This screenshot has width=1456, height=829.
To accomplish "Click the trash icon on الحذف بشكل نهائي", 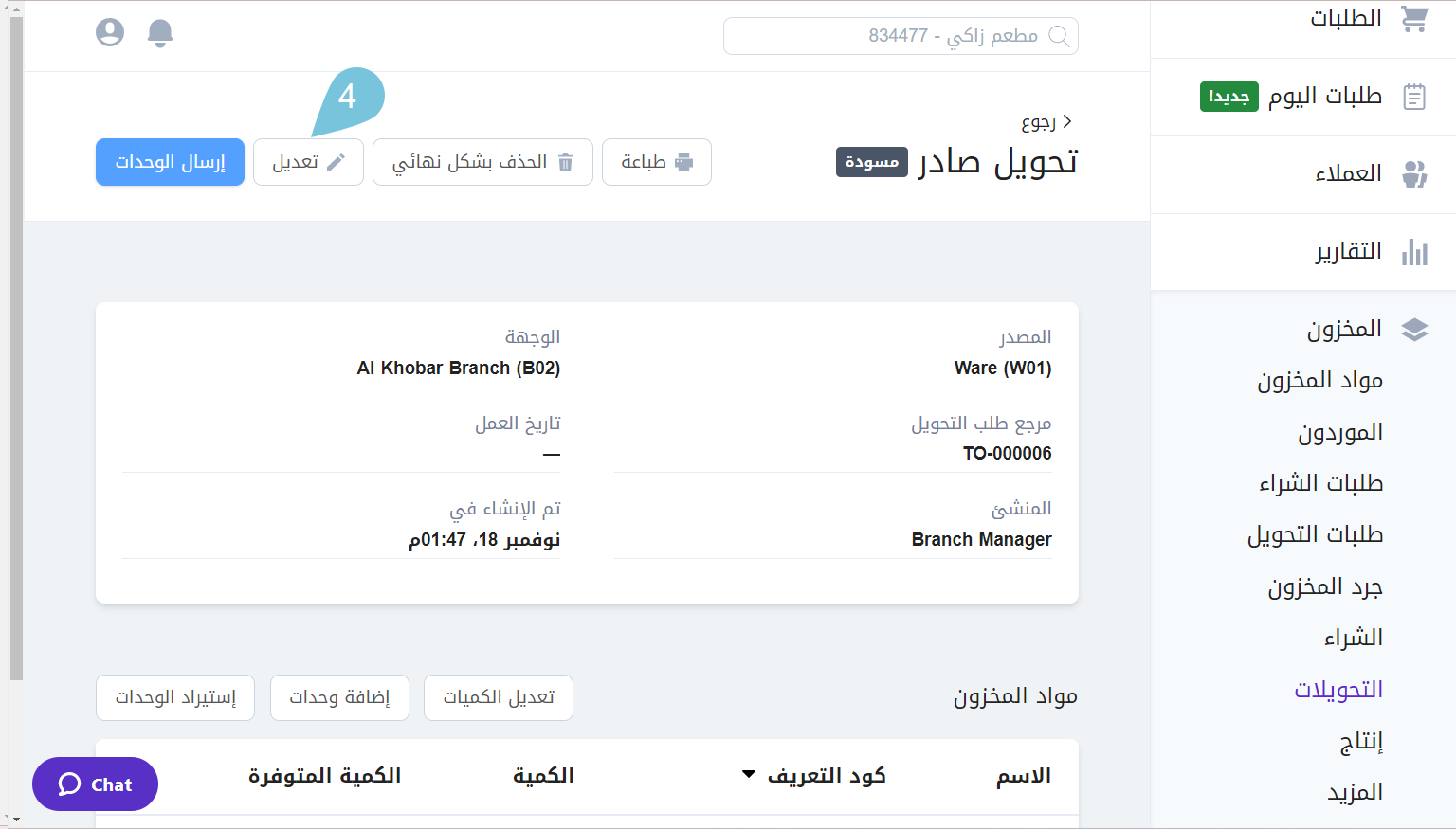I will coord(566,162).
